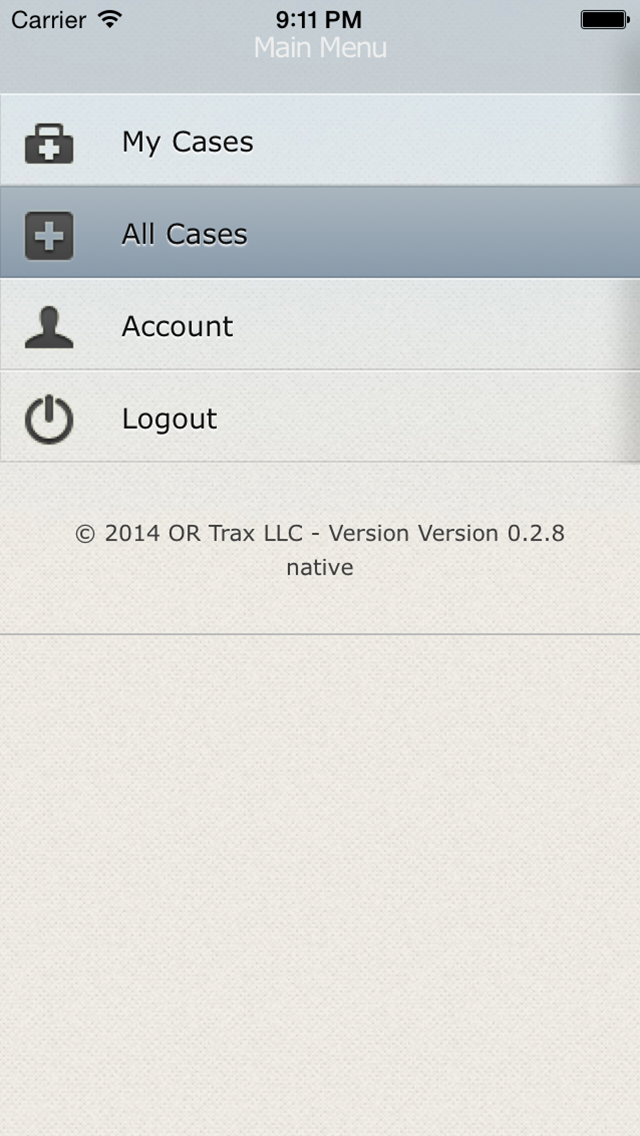Tap empty space right of Account text
The width and height of the screenshot is (640, 1136).
(435, 325)
